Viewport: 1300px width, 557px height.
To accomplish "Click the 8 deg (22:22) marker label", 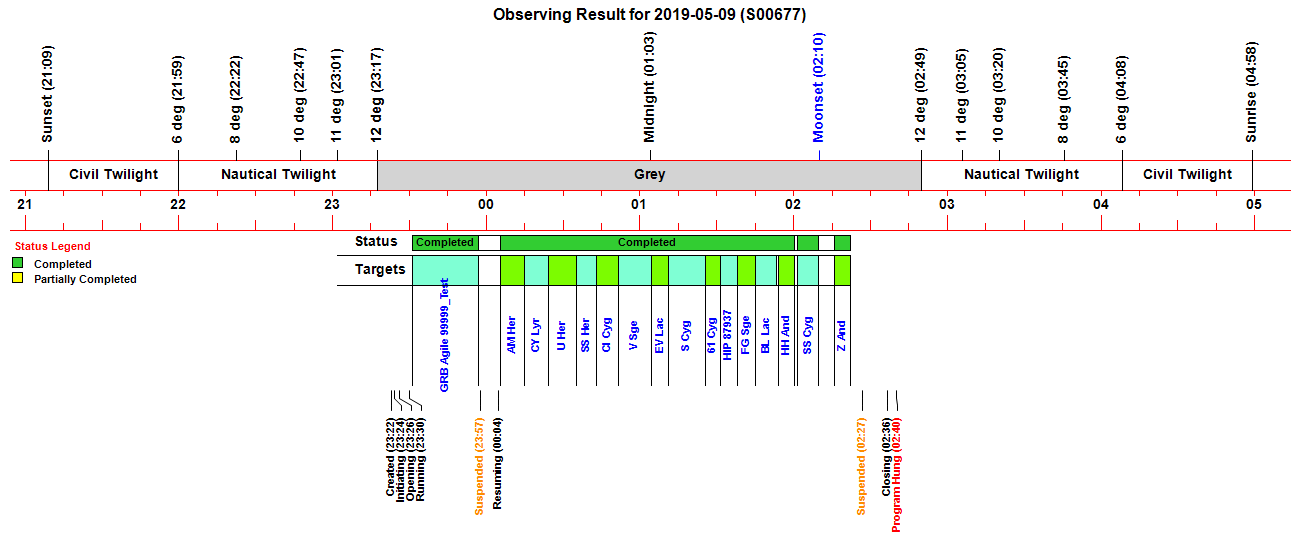I will (236, 97).
